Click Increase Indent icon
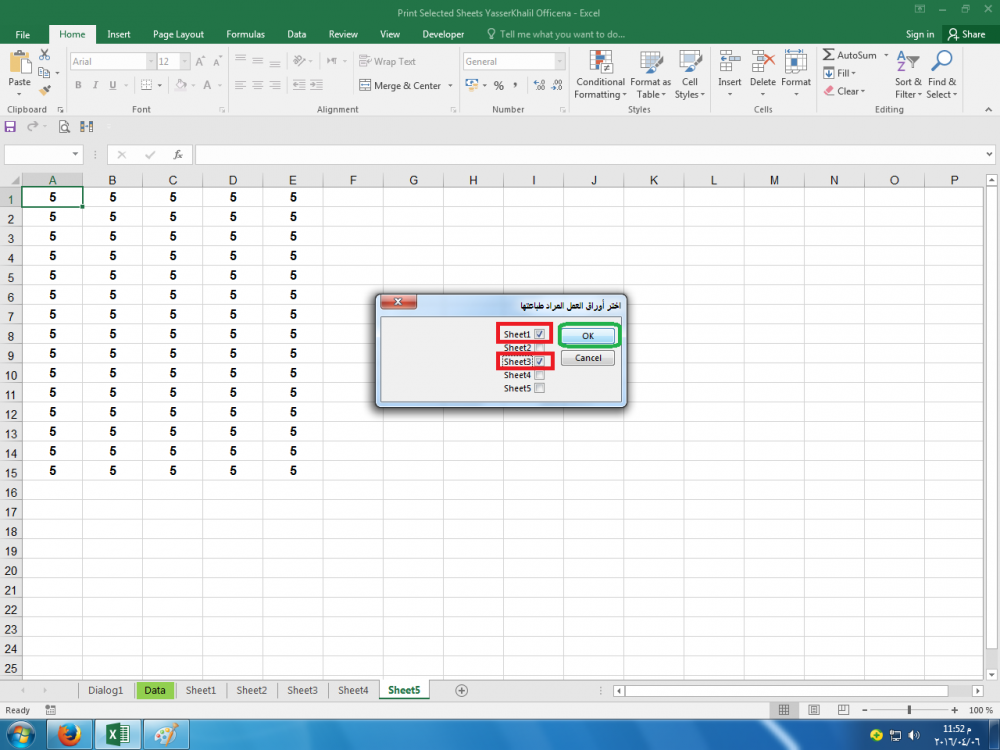1000x750 pixels. (x=316, y=85)
